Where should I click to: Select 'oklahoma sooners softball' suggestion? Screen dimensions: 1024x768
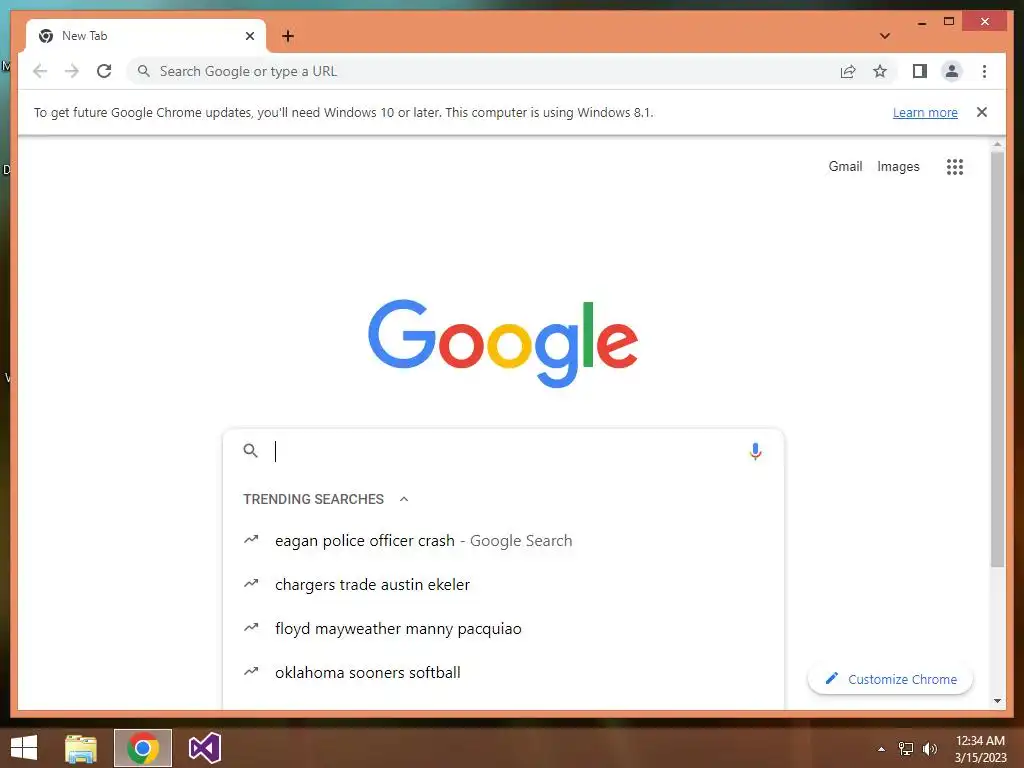(x=503, y=673)
